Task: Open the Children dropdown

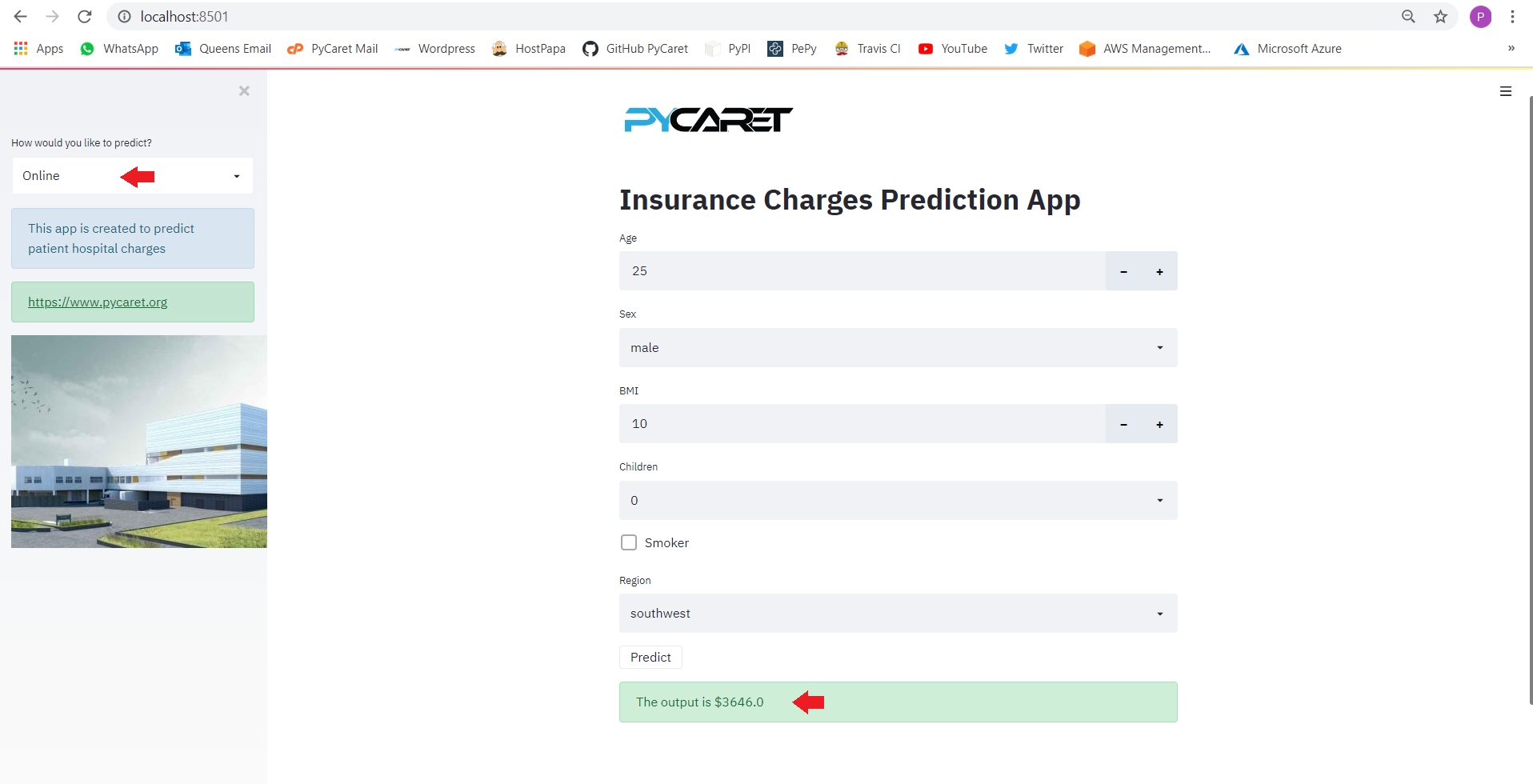Action: pyautogui.click(x=898, y=501)
